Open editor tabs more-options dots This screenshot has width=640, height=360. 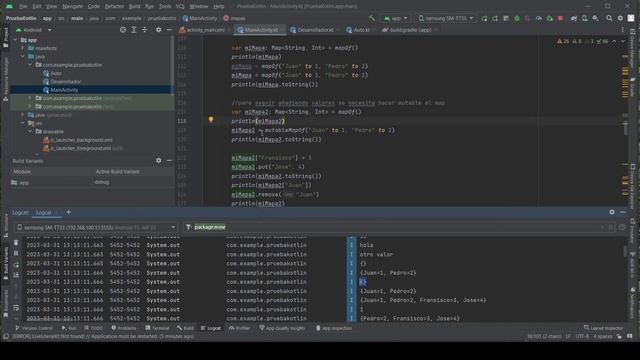click(x=622, y=30)
